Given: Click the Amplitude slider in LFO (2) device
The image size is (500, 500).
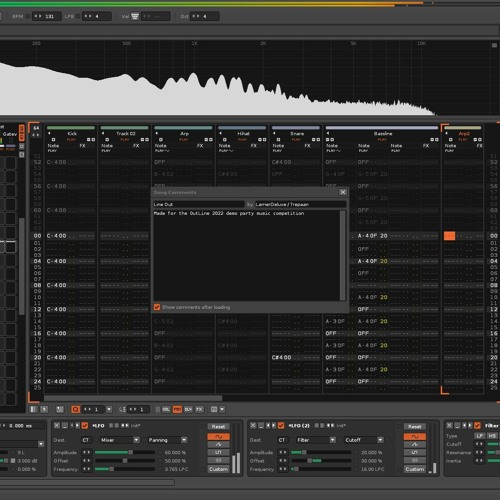Looking at the screenshot, I should pos(321,452).
